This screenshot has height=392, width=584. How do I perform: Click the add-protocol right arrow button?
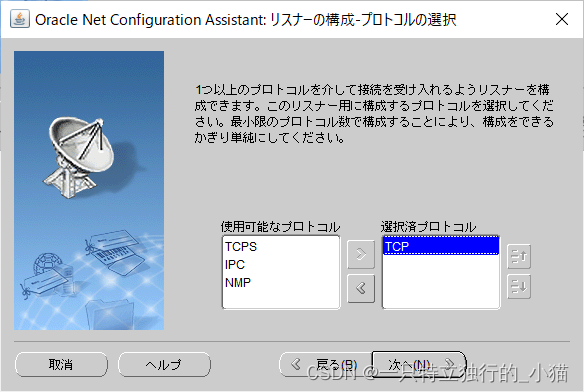click(x=361, y=255)
